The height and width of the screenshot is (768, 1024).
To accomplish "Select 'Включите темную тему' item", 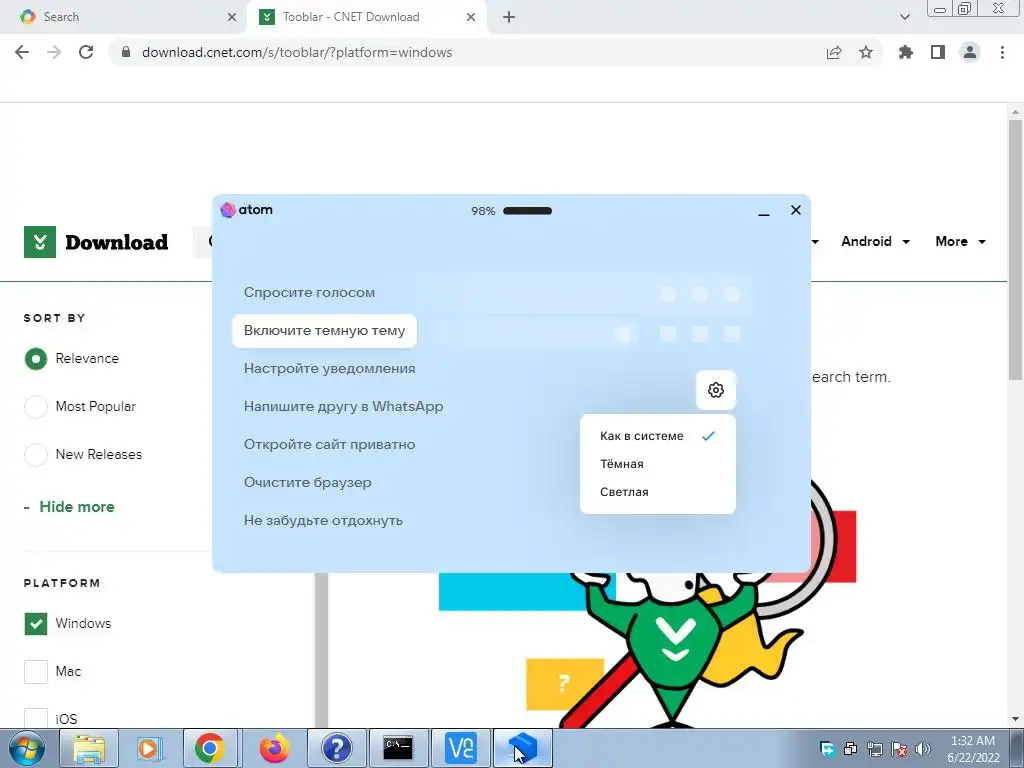I will pyautogui.click(x=325, y=330).
